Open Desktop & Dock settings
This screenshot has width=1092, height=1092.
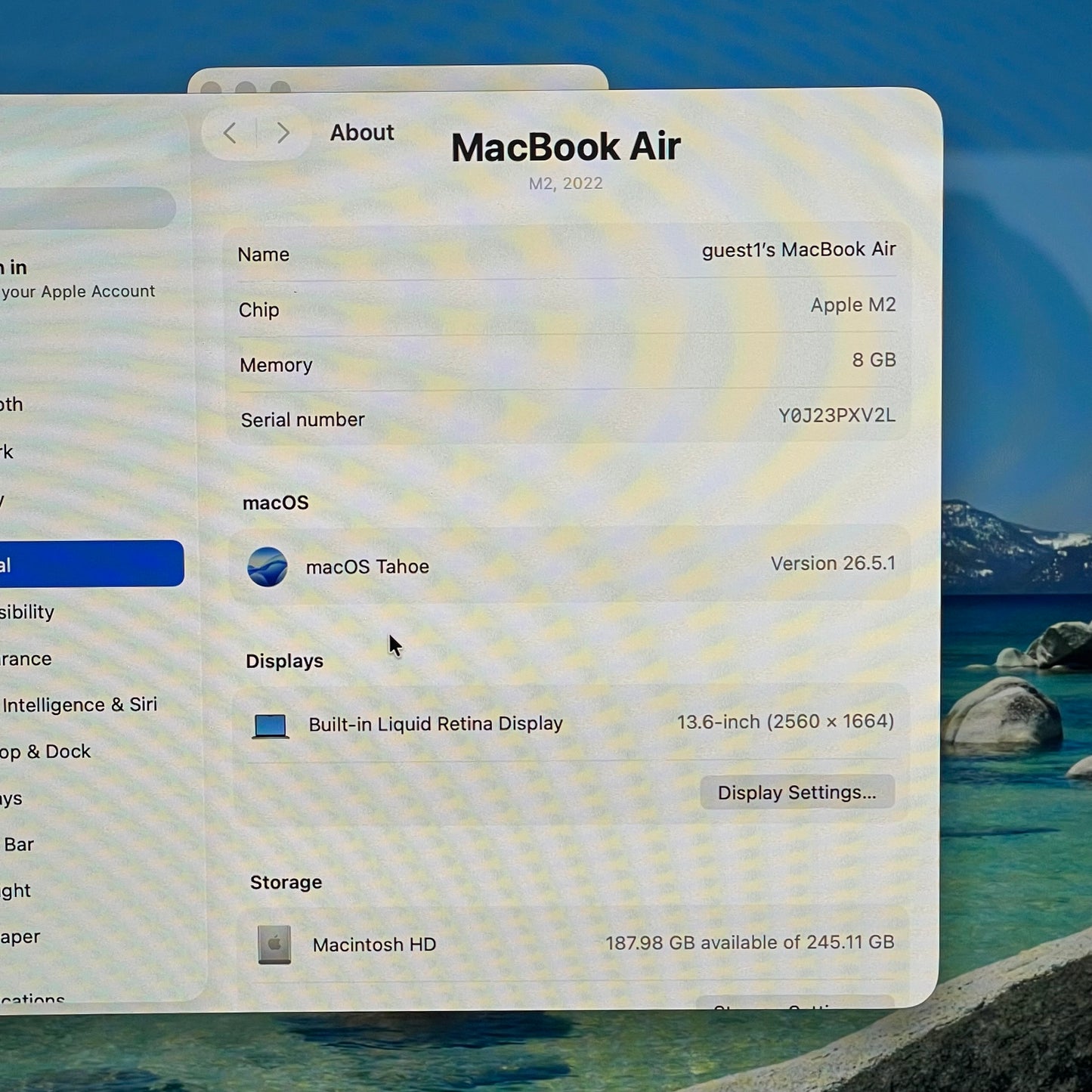45,752
